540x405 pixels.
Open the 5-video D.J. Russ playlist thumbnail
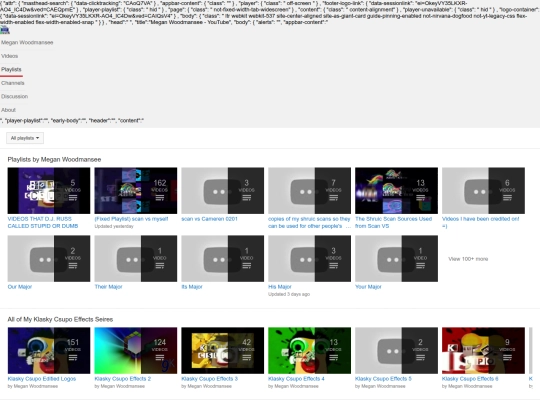click(49, 190)
